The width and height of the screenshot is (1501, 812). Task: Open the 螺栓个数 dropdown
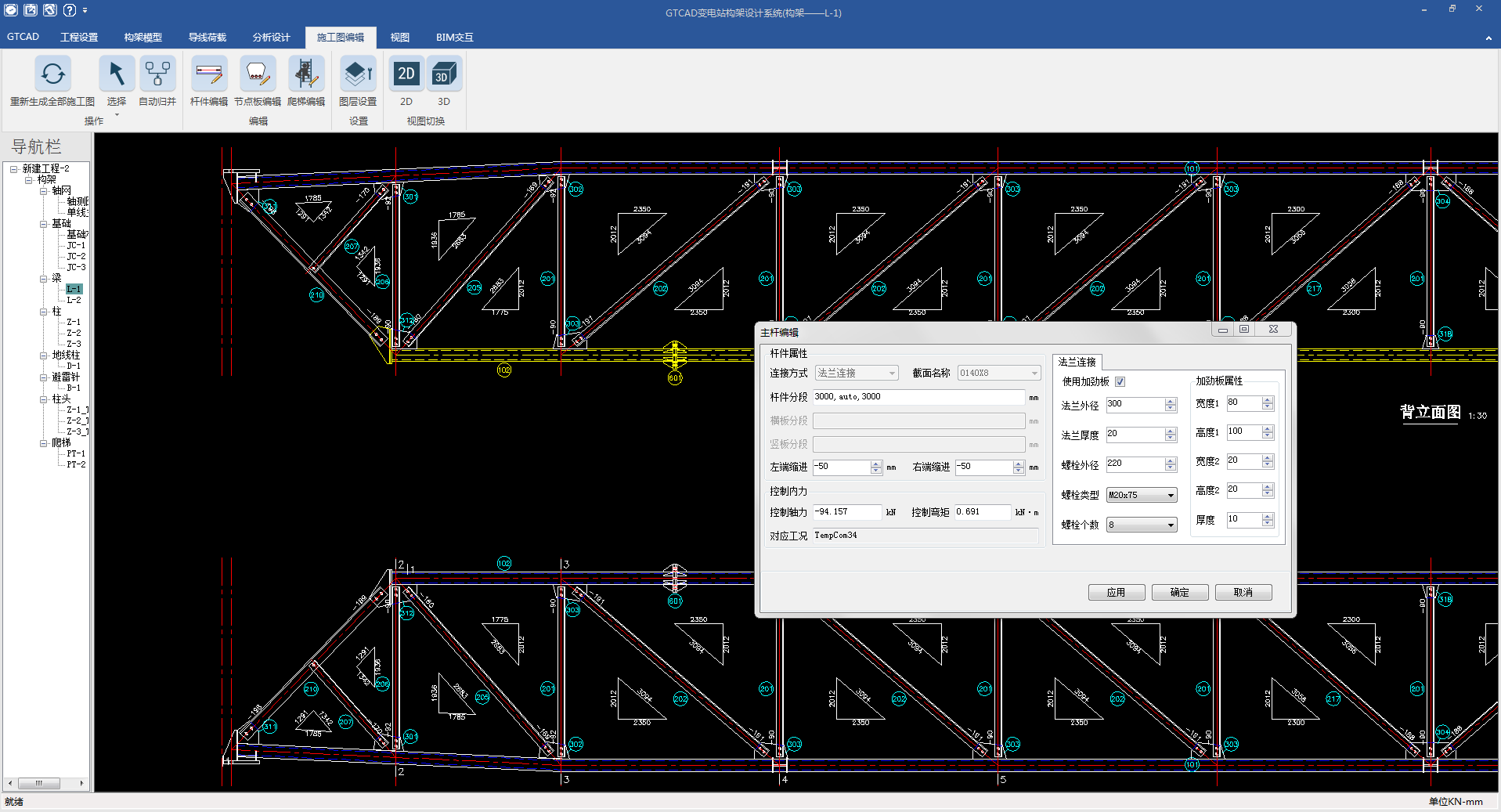pos(1141,525)
